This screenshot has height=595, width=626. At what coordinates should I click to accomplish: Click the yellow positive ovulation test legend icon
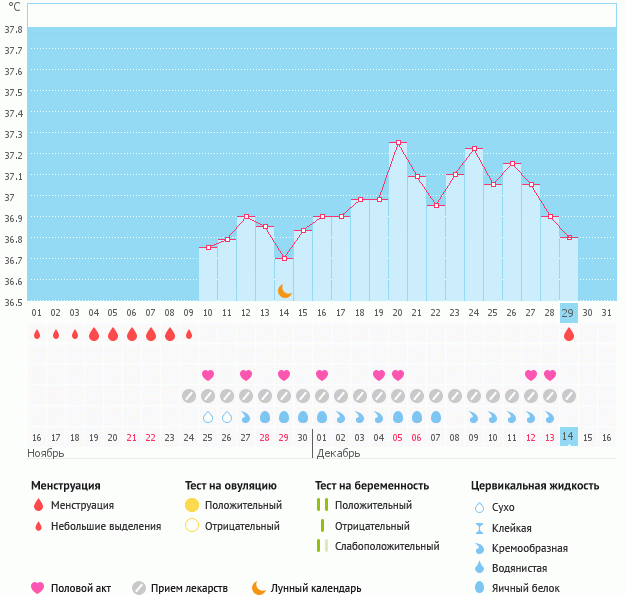coord(192,505)
